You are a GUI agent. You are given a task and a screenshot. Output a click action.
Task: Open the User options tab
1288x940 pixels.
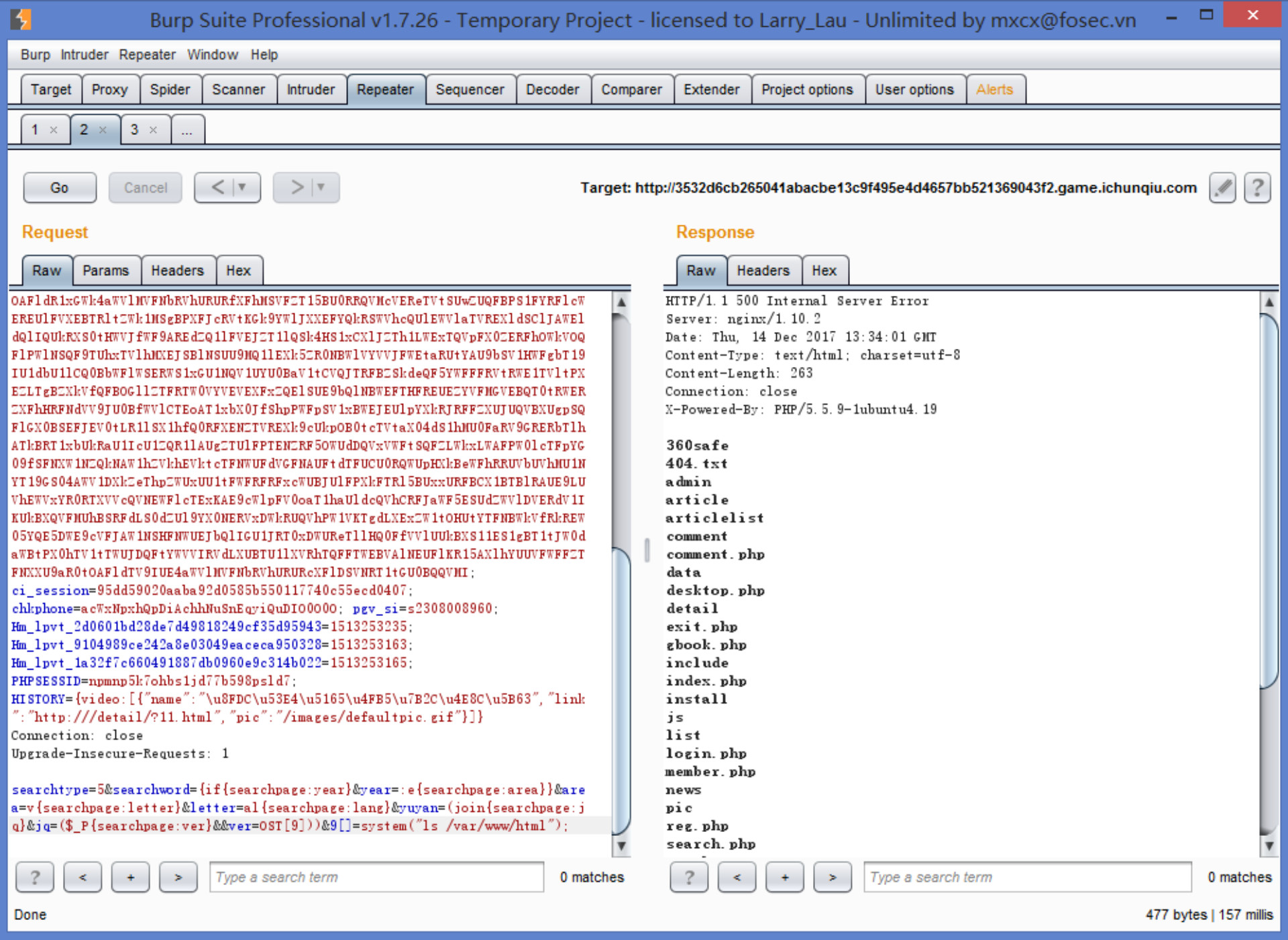click(x=915, y=90)
